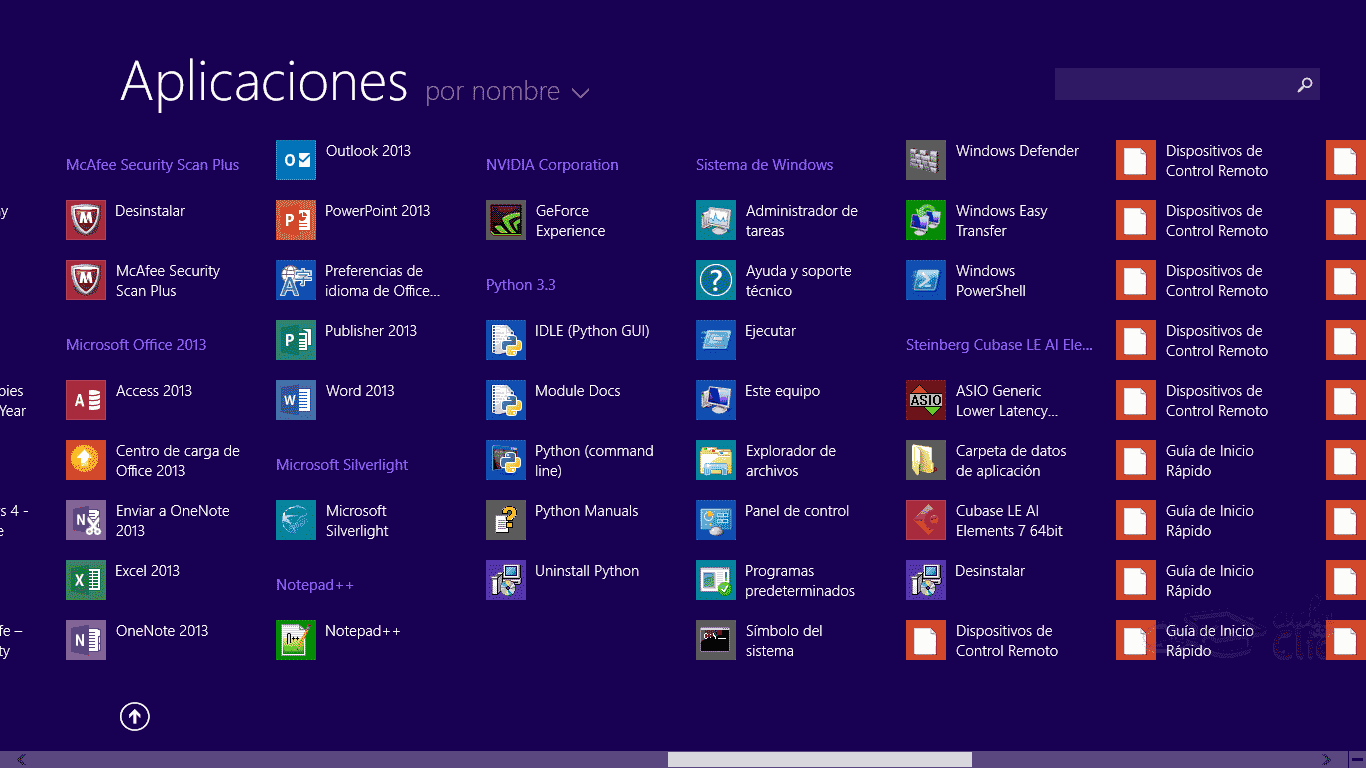
Task: Open the GeForce Experience icon
Action: tap(506, 220)
